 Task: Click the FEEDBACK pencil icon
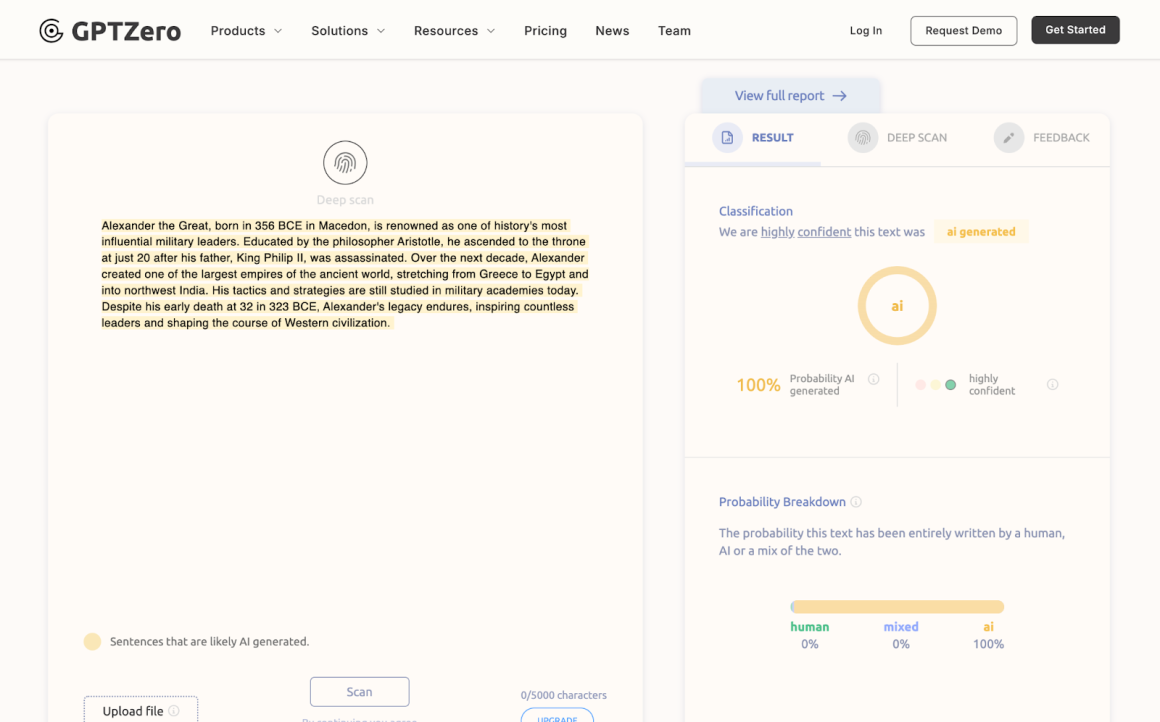pyautogui.click(x=1008, y=137)
